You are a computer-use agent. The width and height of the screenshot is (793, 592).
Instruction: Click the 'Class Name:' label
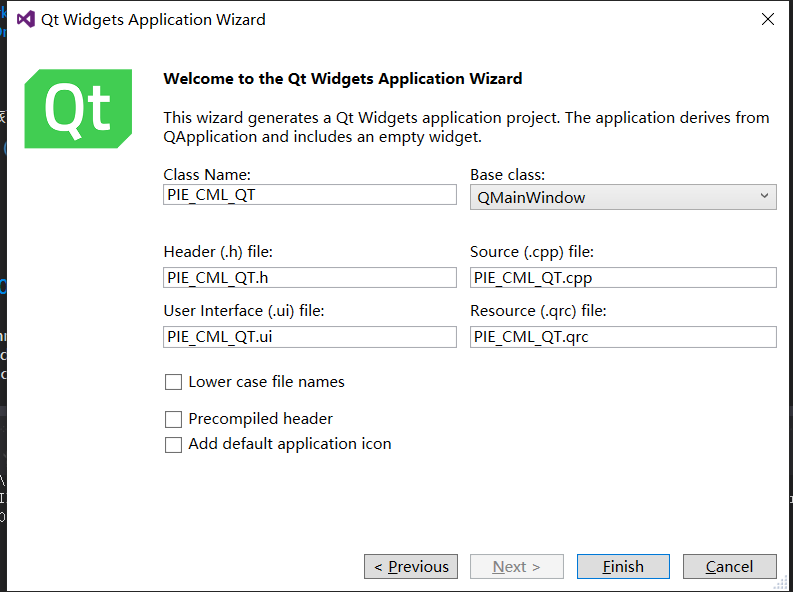[x=207, y=174]
